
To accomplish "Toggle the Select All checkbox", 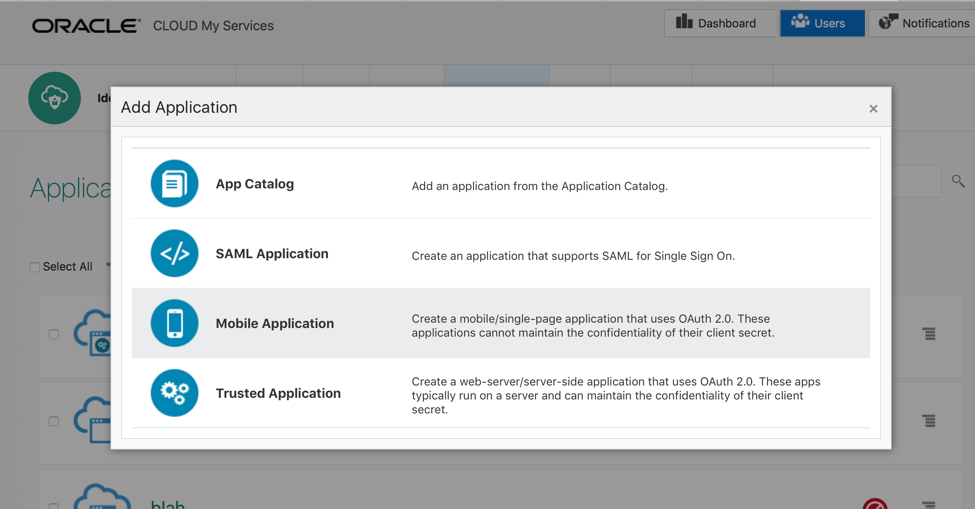I will [35, 267].
